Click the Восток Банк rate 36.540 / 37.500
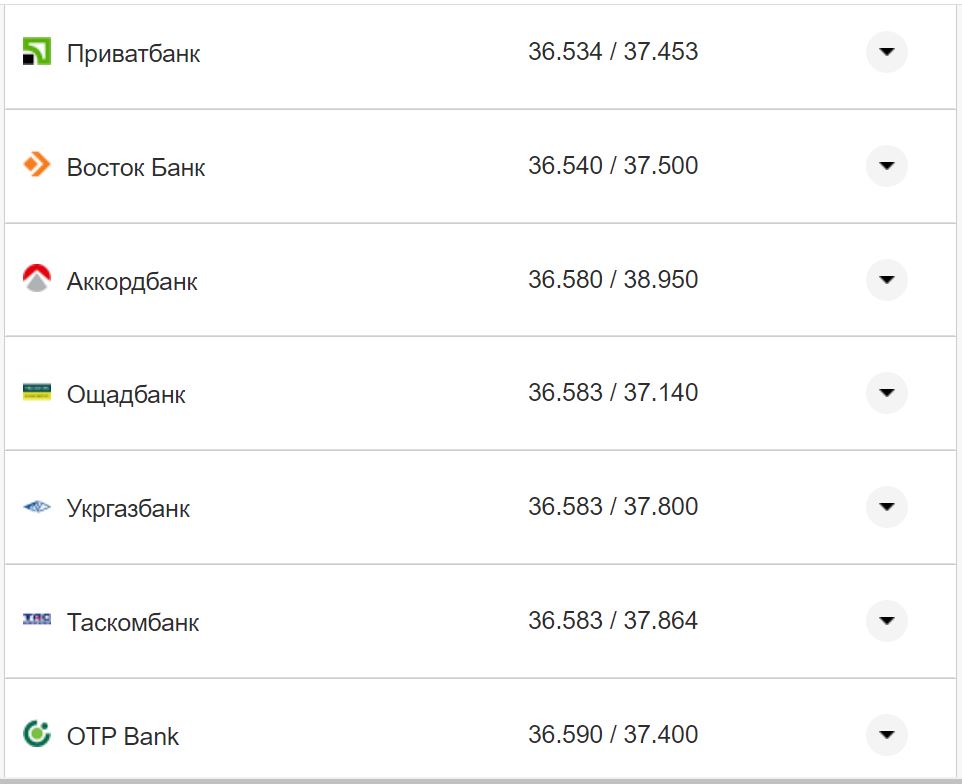The width and height of the screenshot is (962, 784). point(613,165)
